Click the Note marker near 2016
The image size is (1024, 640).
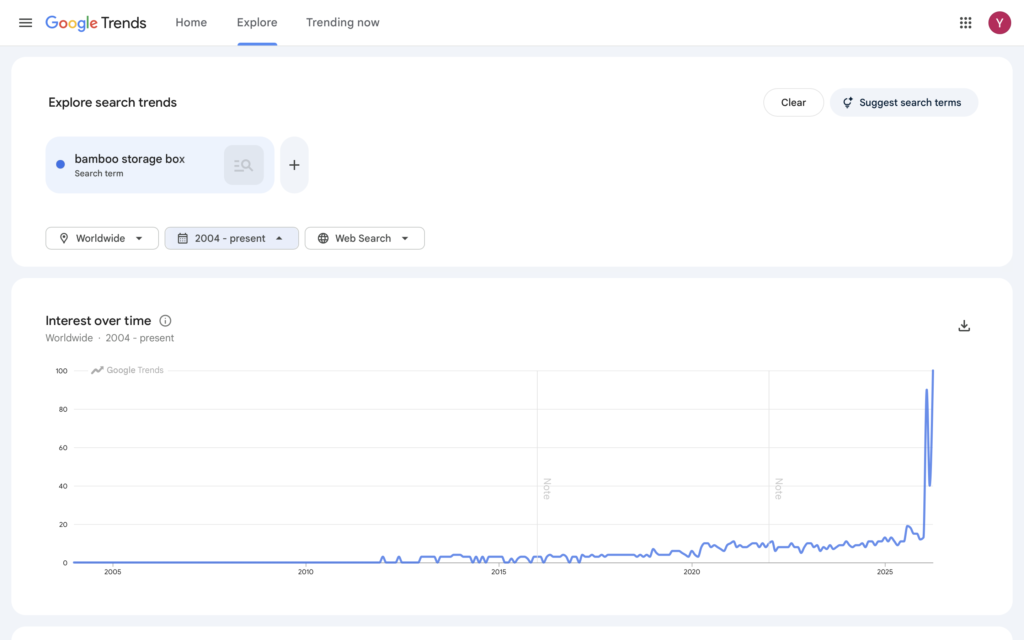546,488
